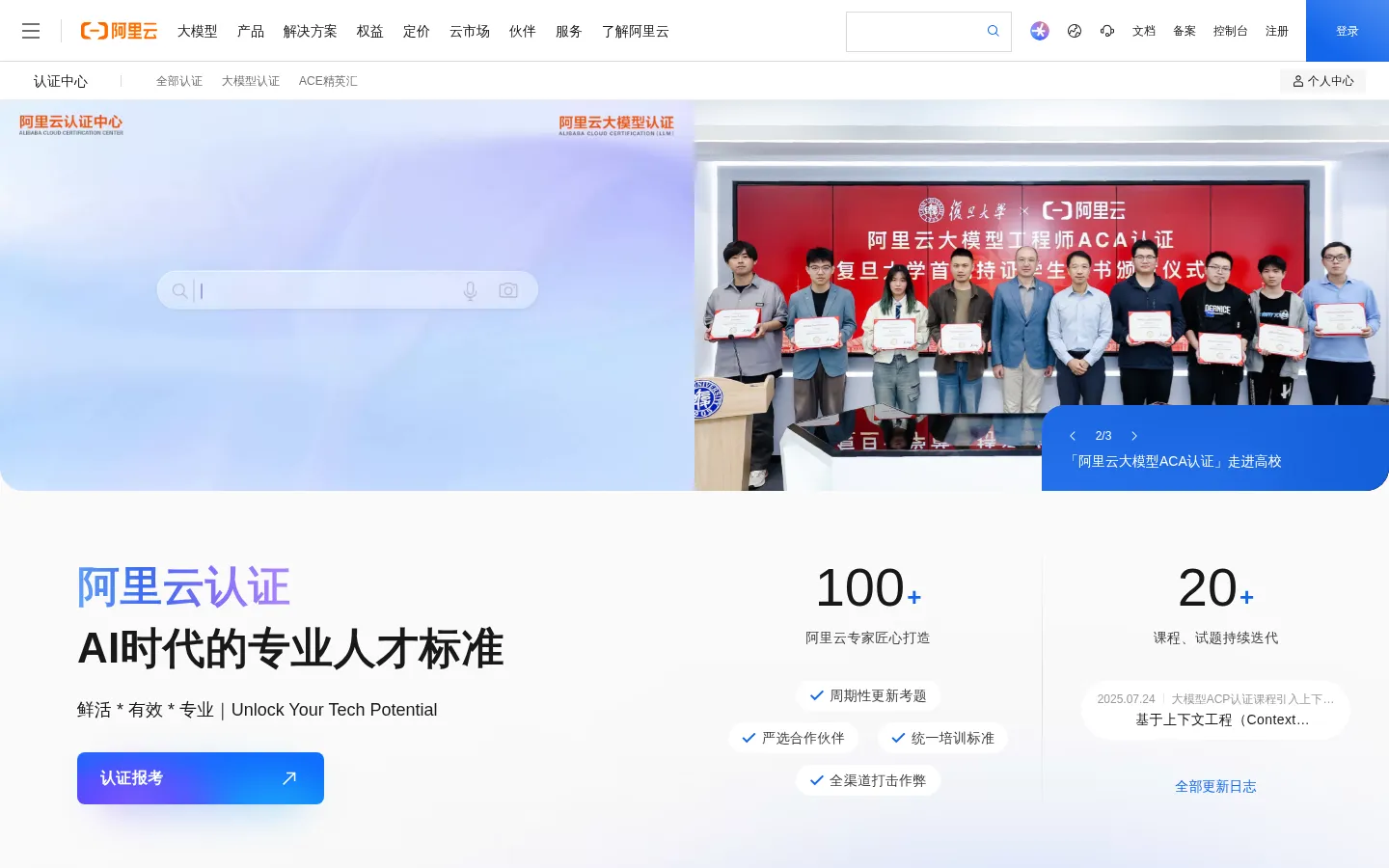Open the 控制台 link
This screenshot has height=868, width=1389.
(x=1231, y=31)
